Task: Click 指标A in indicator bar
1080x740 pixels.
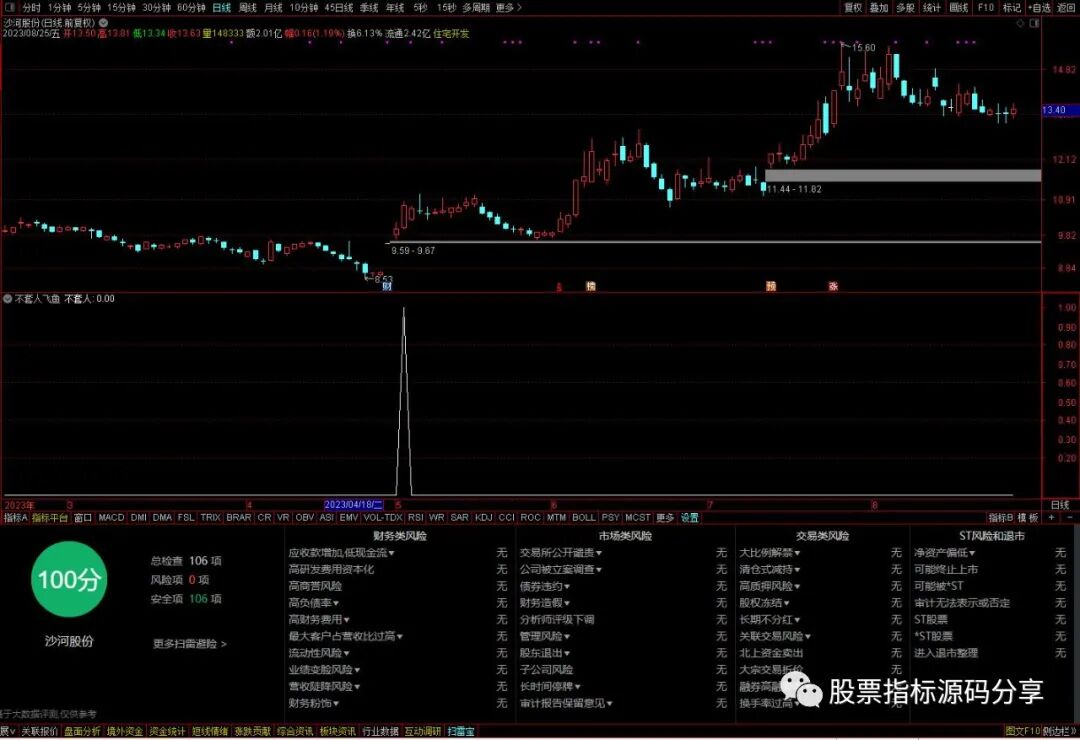Action: [x=15, y=517]
